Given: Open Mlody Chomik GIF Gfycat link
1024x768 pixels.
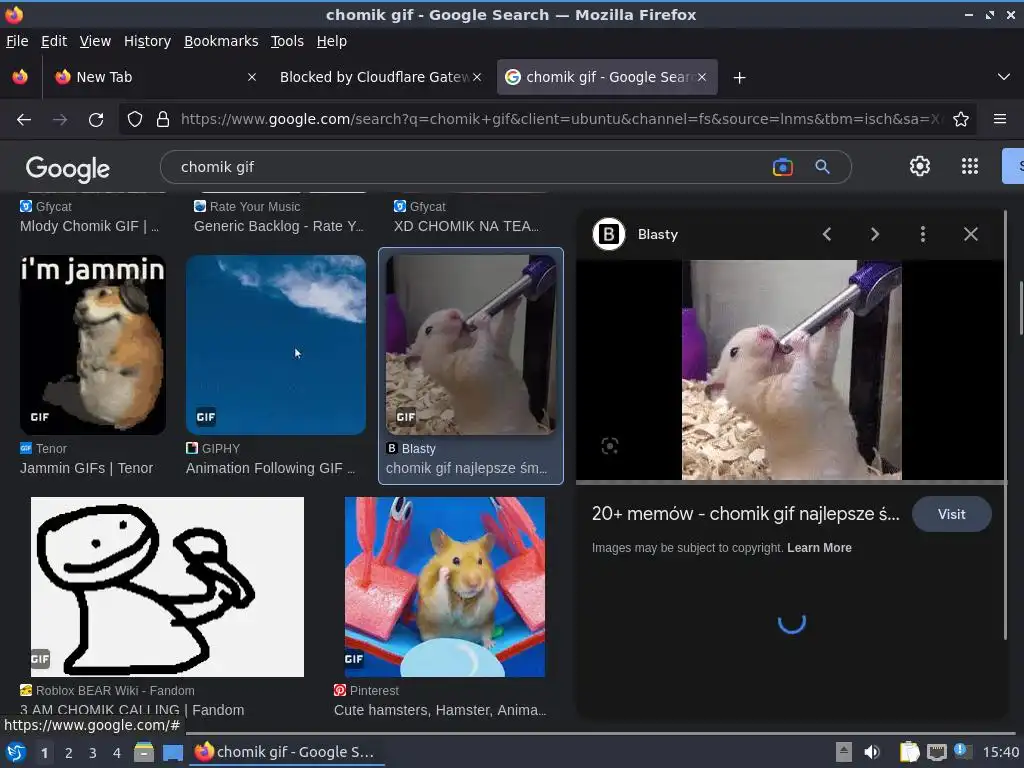Looking at the screenshot, I should pos(89,226).
